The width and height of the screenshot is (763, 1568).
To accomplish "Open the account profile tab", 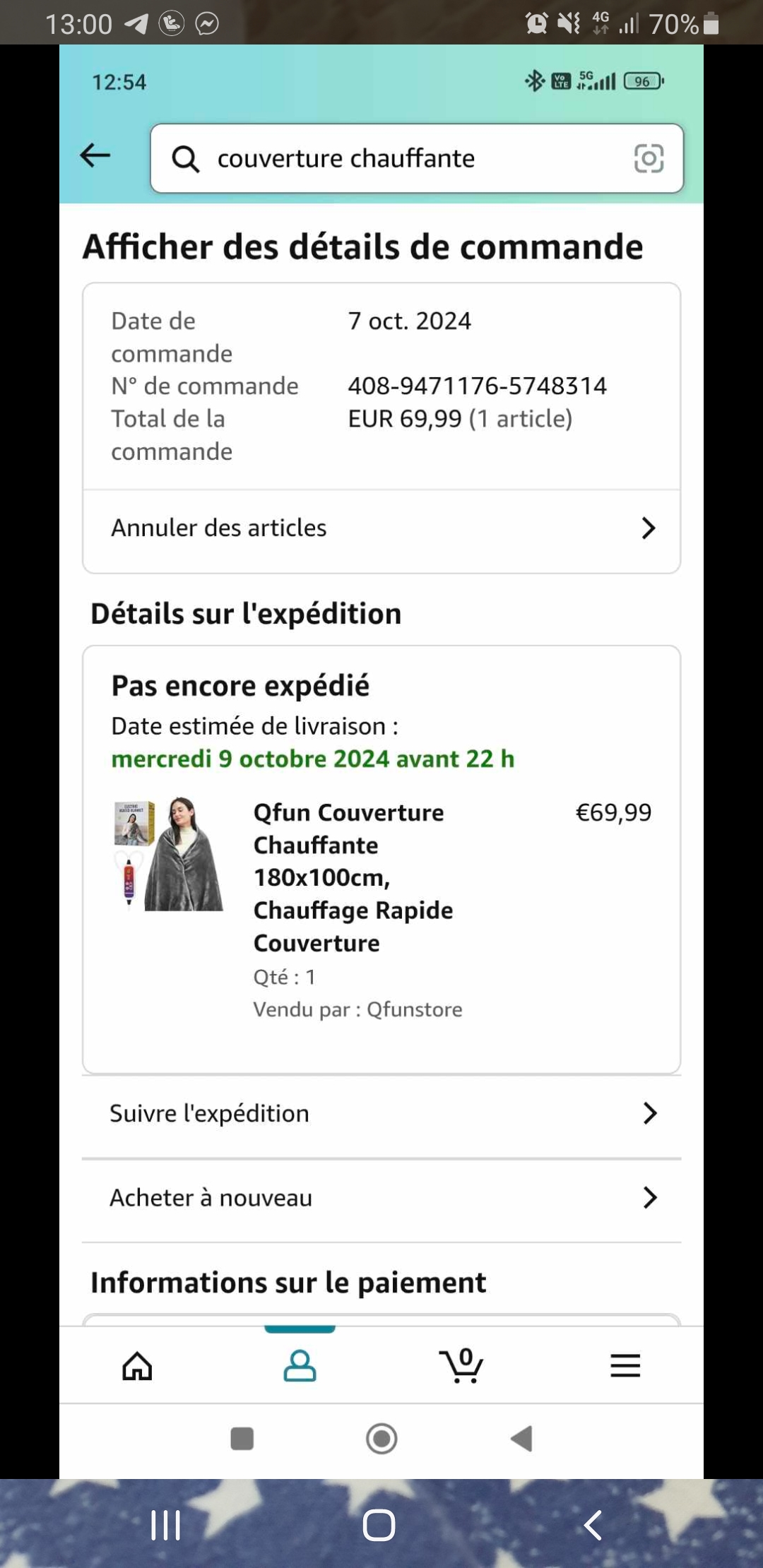I will click(300, 1366).
